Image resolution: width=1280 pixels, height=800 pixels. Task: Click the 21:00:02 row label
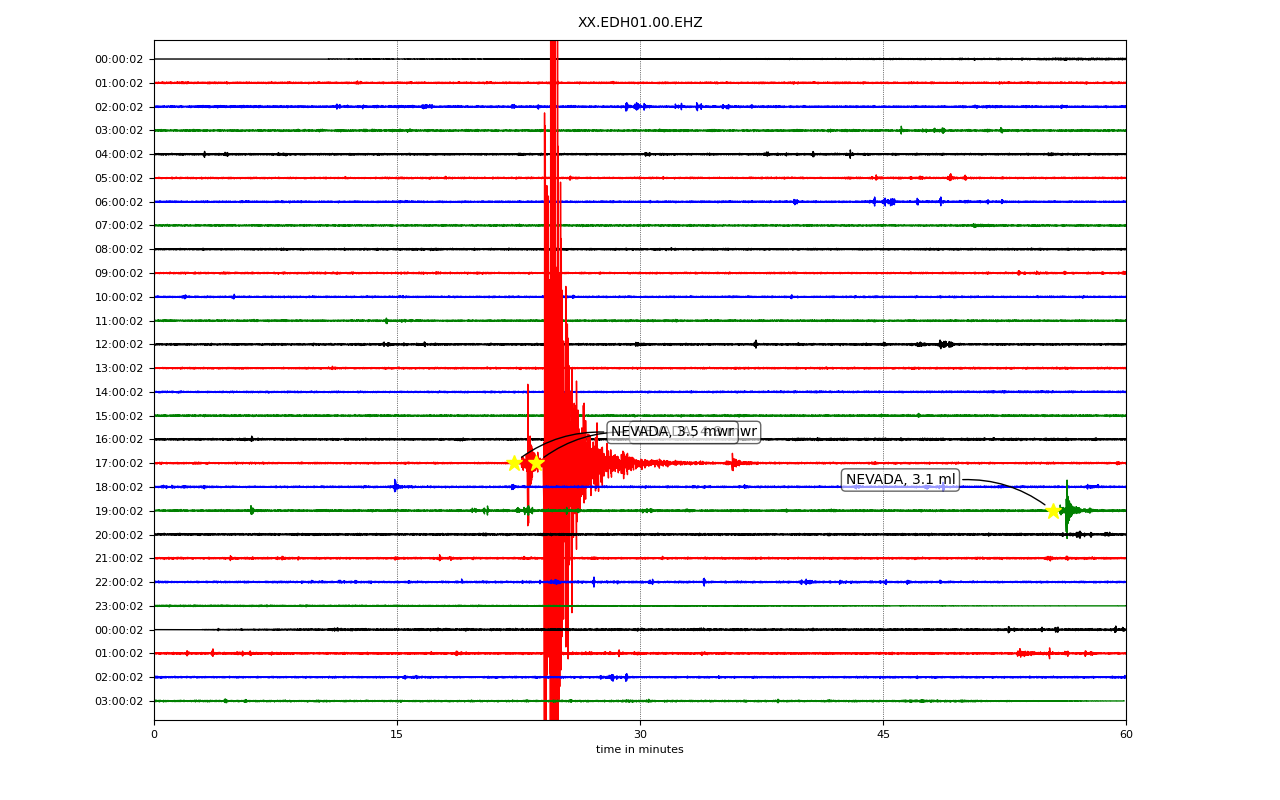tap(119, 558)
